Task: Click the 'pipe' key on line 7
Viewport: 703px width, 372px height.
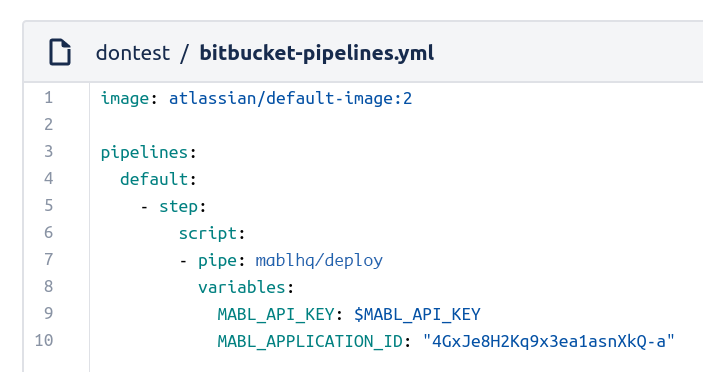Action: 217,261
